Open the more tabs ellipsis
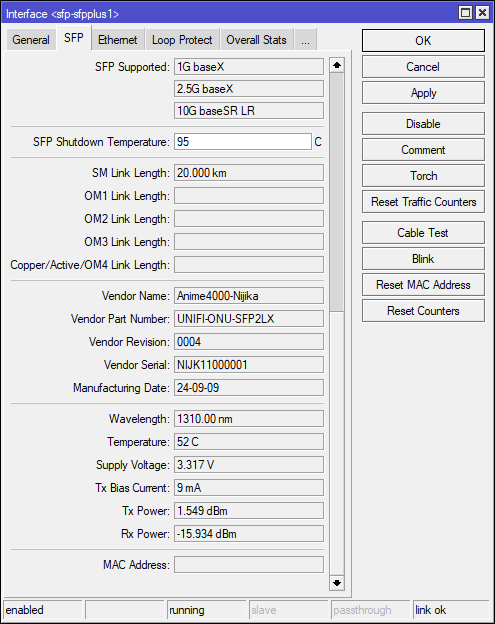Image resolution: width=495 pixels, height=624 pixels. [305, 40]
